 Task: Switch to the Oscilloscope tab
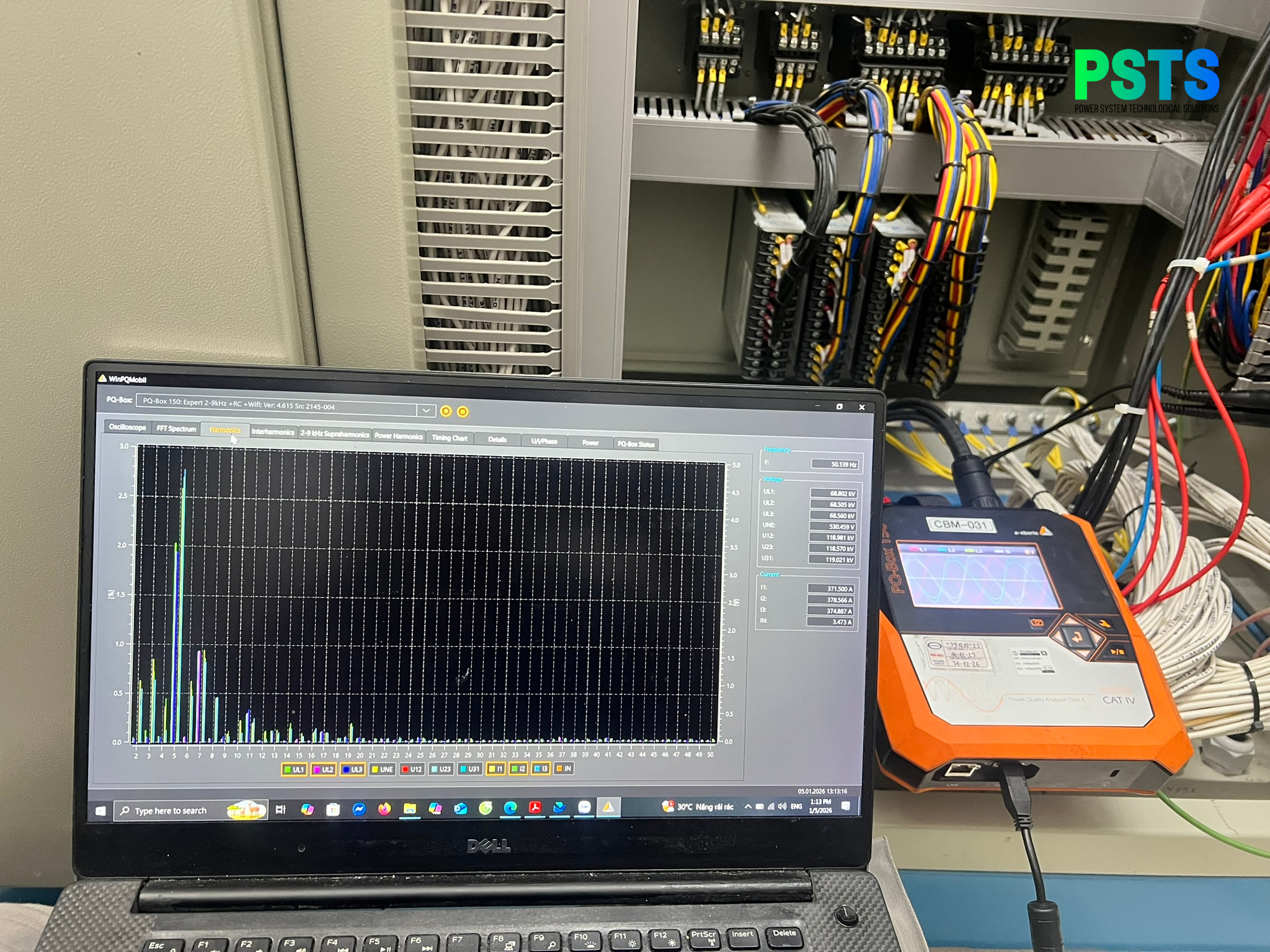tap(127, 427)
